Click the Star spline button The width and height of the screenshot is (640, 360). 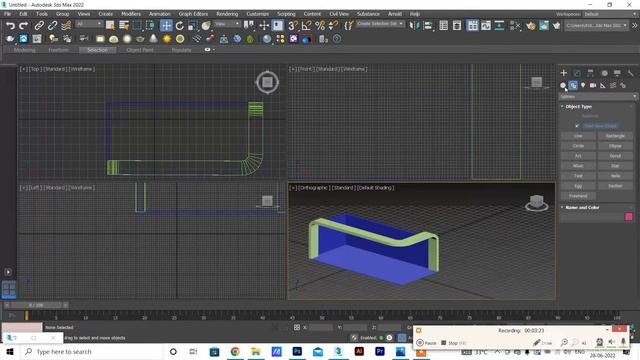(x=615, y=166)
